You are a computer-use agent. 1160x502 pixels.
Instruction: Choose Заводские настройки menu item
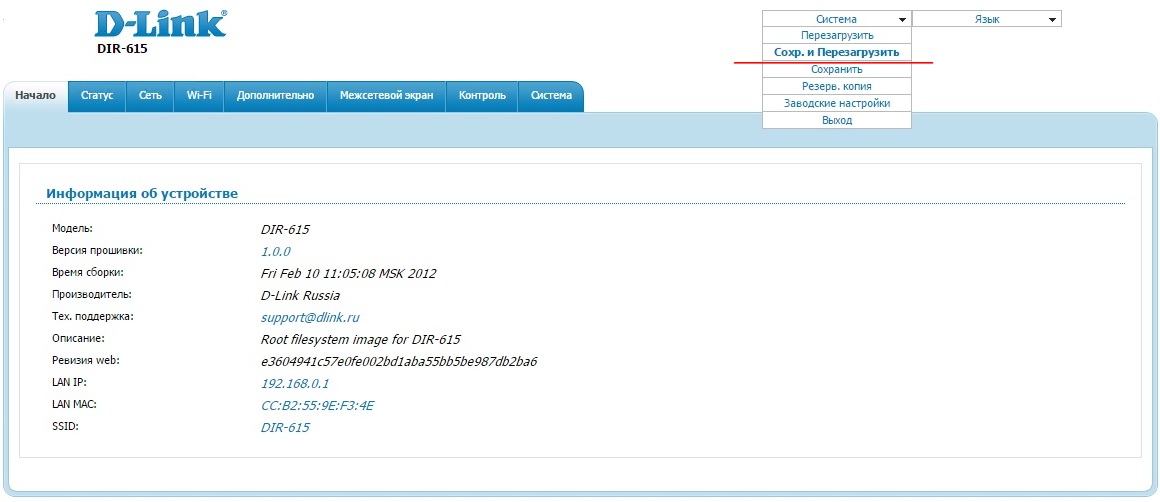coord(837,104)
